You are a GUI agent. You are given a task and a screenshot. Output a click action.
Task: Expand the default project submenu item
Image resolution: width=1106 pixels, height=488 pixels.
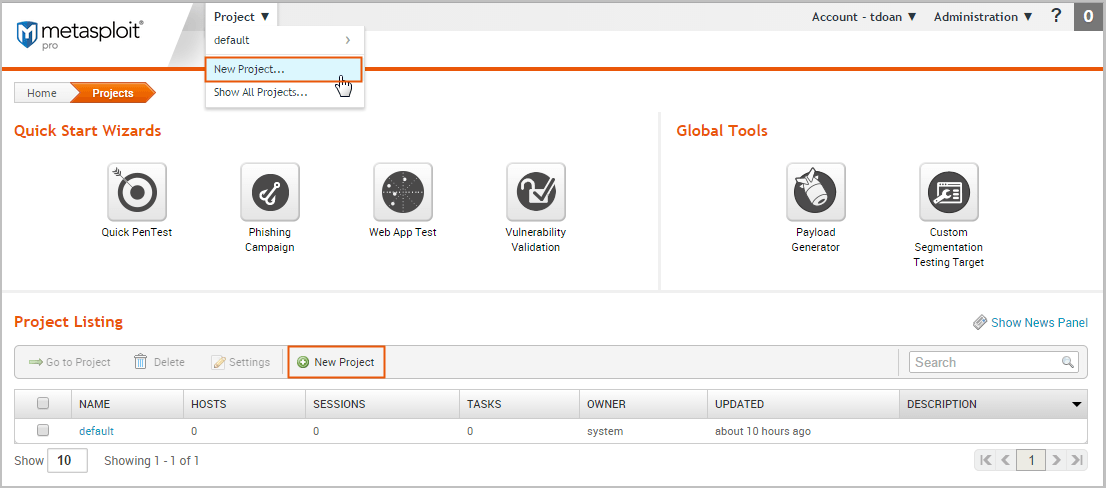click(x=283, y=41)
